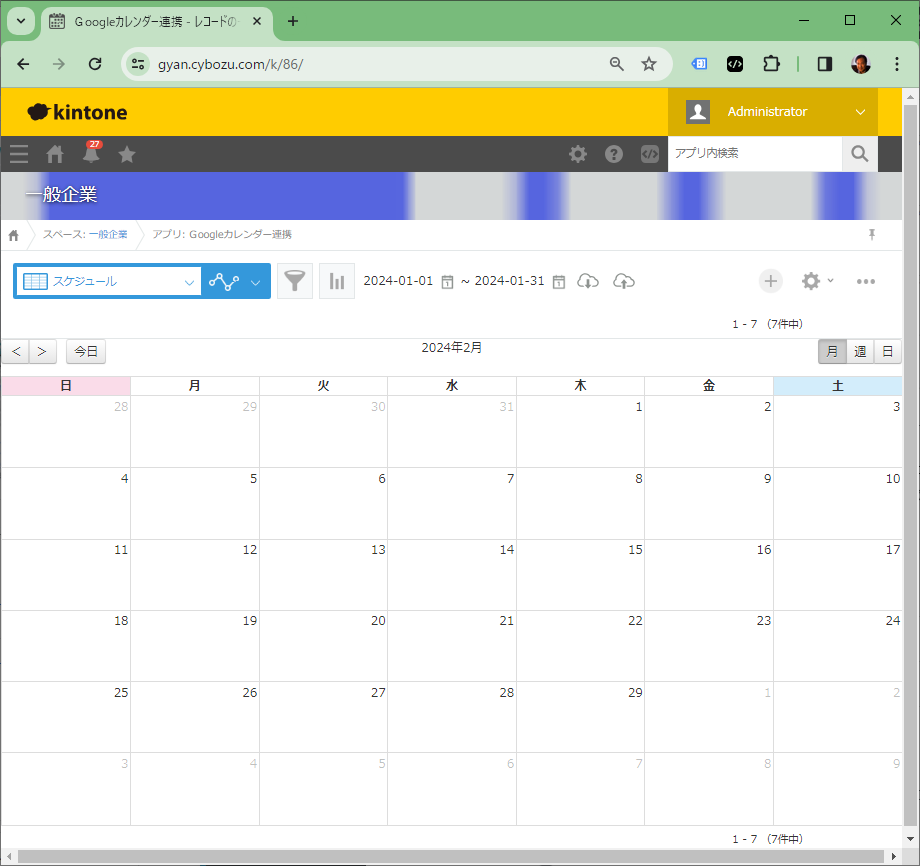The height and width of the screenshot is (866, 920).
Task: Switch calendar to 週 (week) view
Action: pyautogui.click(x=860, y=352)
